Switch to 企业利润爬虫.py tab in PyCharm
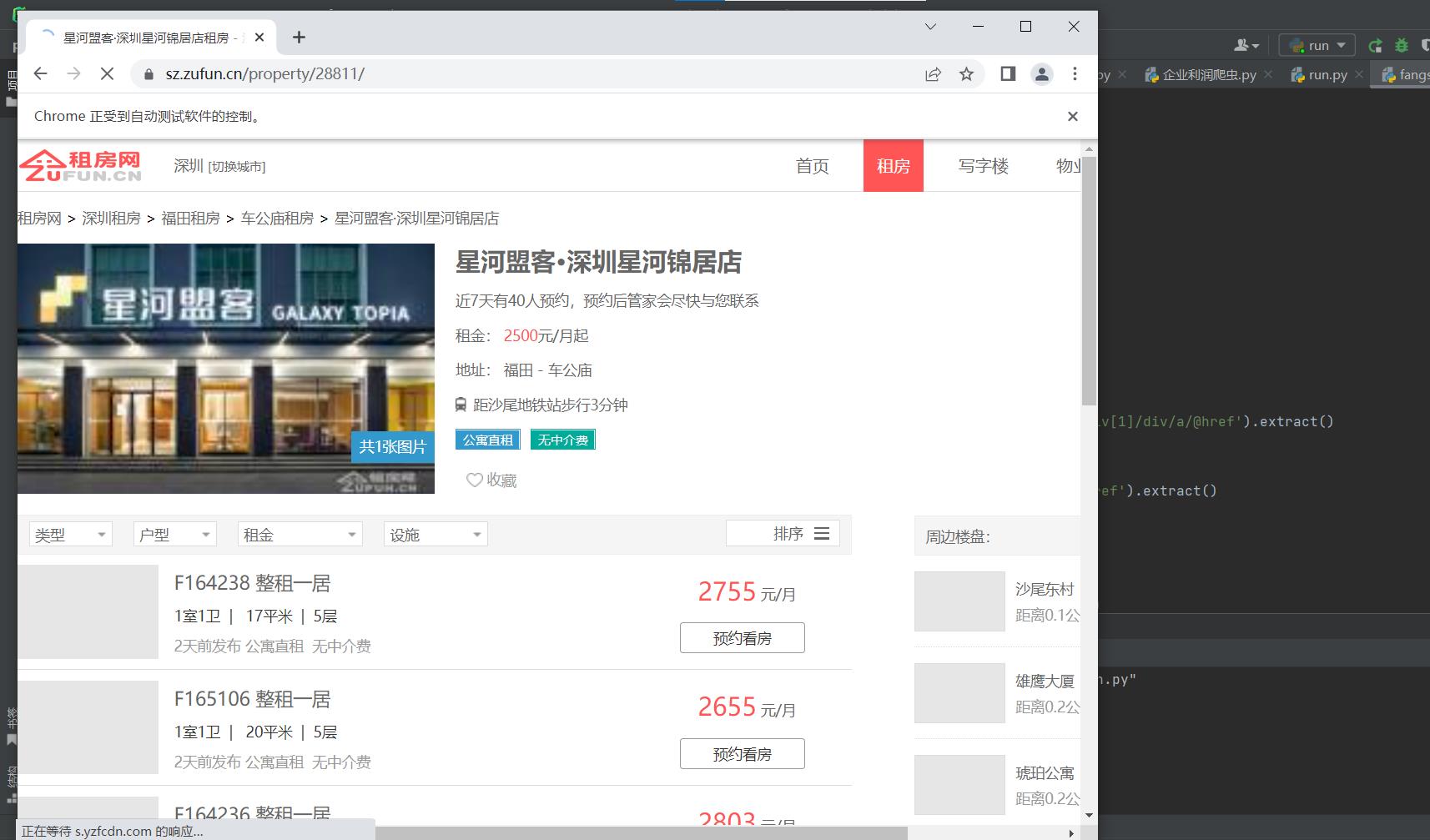1430x840 pixels. click(1201, 74)
